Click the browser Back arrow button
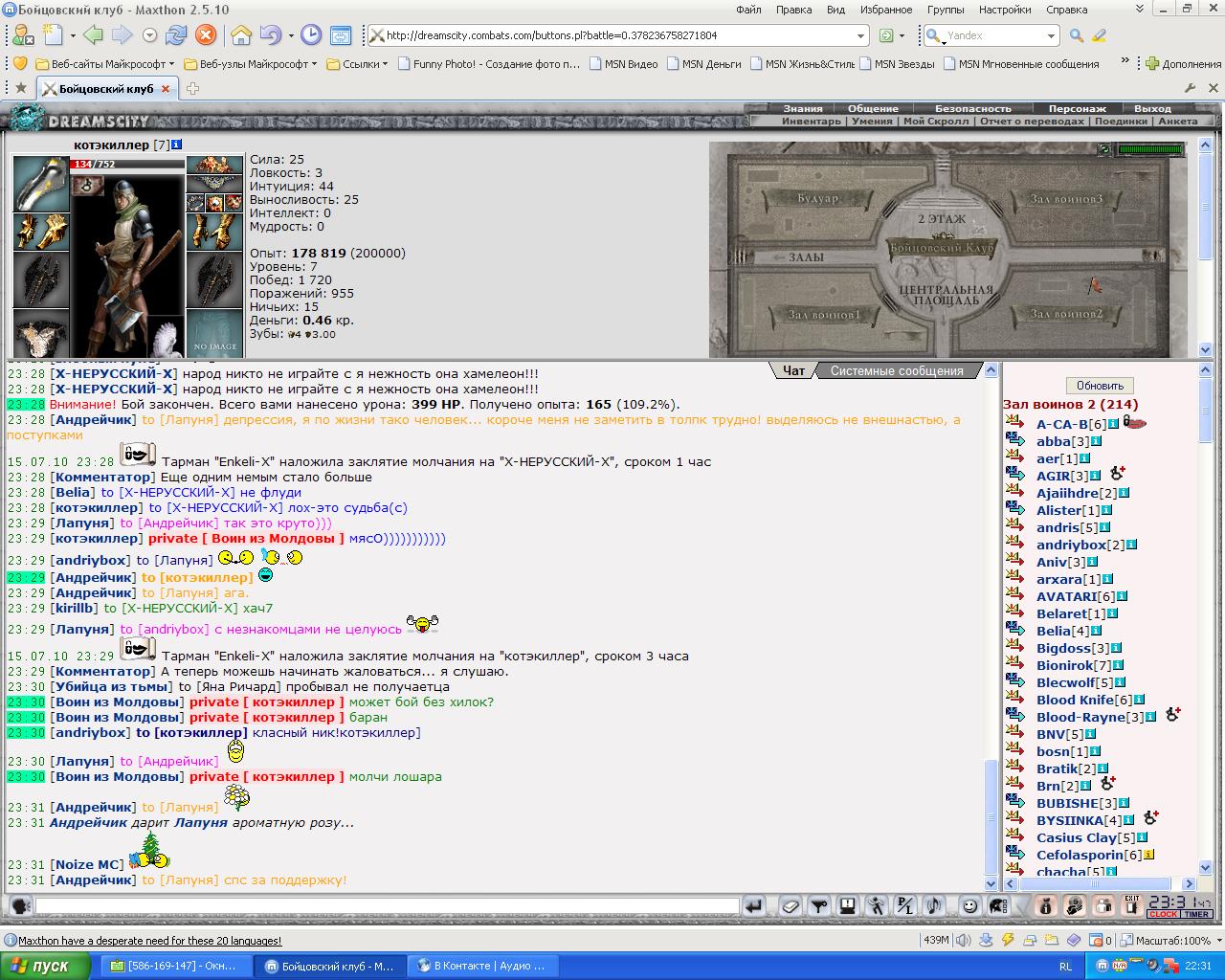Viewport: 1225px width, 980px height. [x=93, y=35]
